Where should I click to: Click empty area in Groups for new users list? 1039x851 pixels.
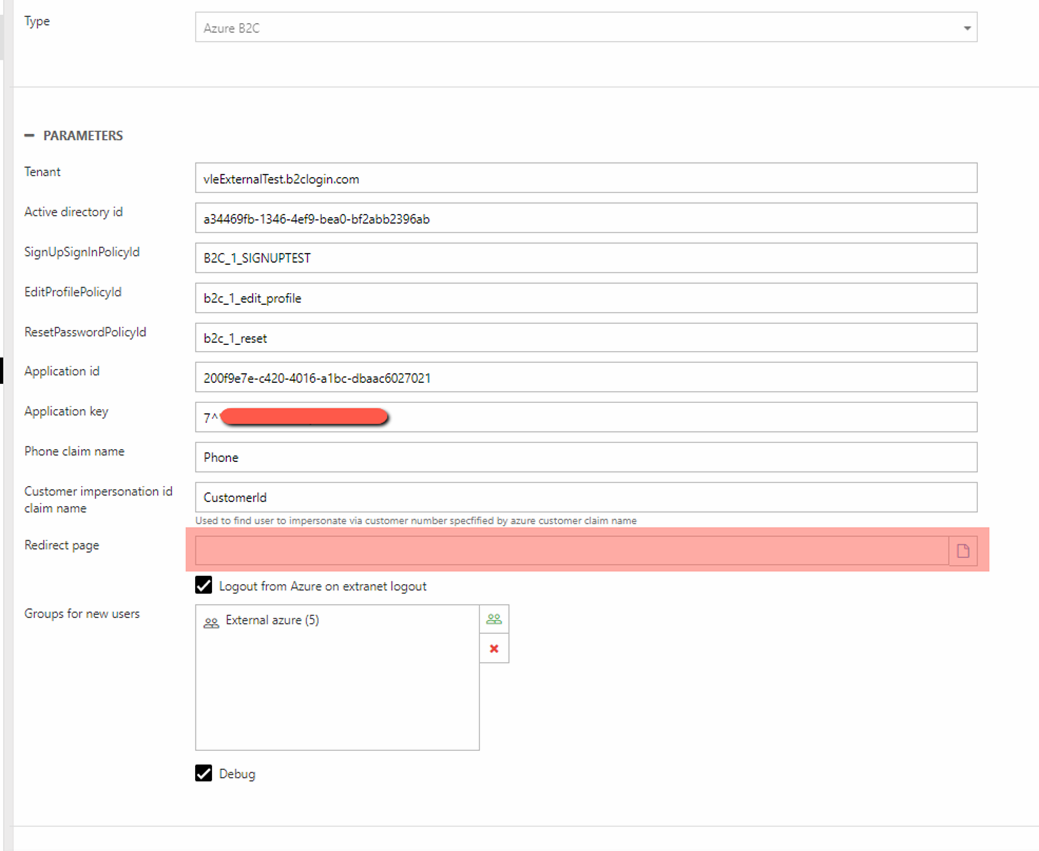point(337,700)
